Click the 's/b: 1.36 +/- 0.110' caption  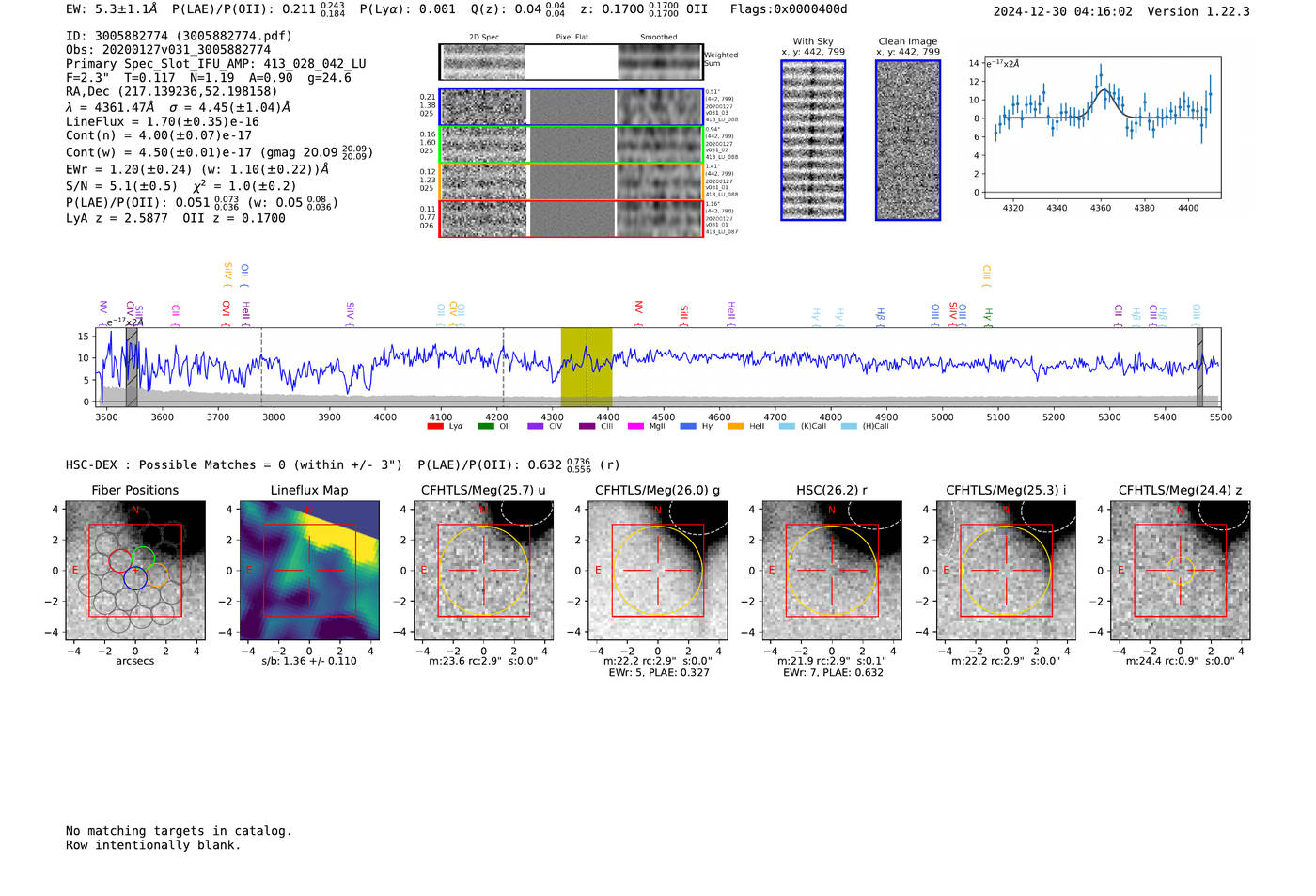click(309, 661)
